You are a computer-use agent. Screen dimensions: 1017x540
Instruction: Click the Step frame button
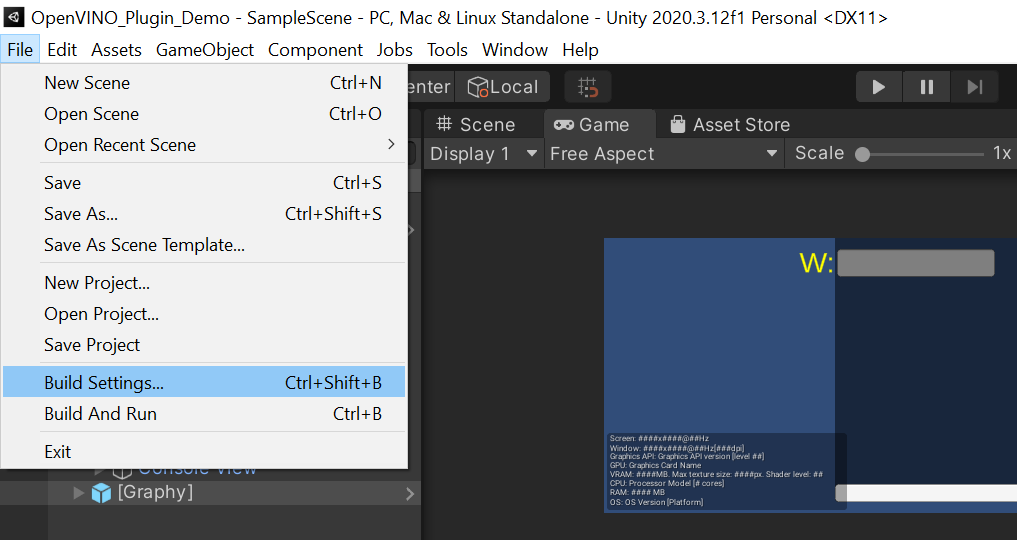click(975, 87)
